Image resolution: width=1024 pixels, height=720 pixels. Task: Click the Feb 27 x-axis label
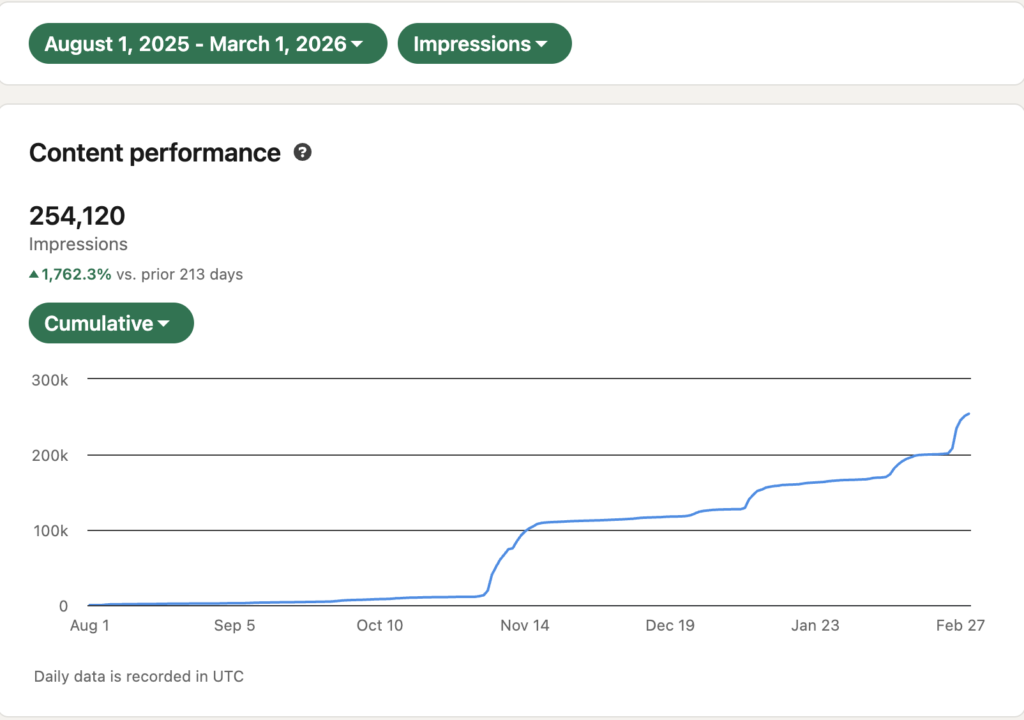tap(959, 626)
